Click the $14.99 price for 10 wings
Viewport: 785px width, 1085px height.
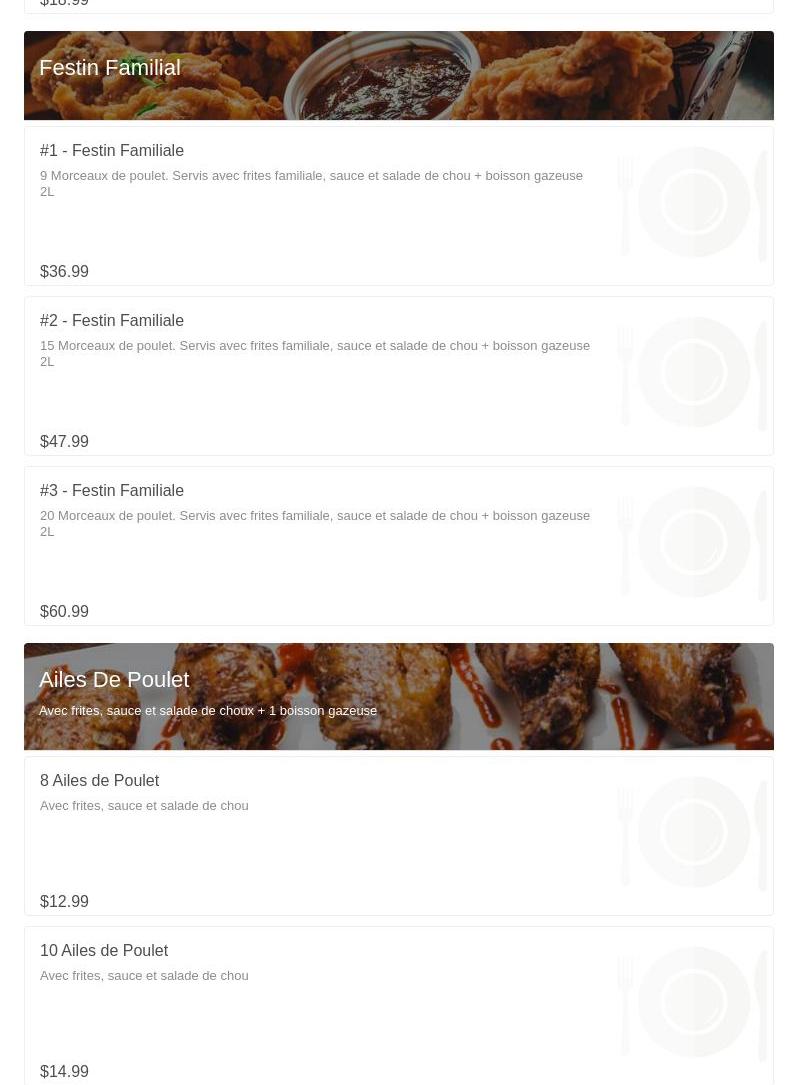tap(64, 1071)
